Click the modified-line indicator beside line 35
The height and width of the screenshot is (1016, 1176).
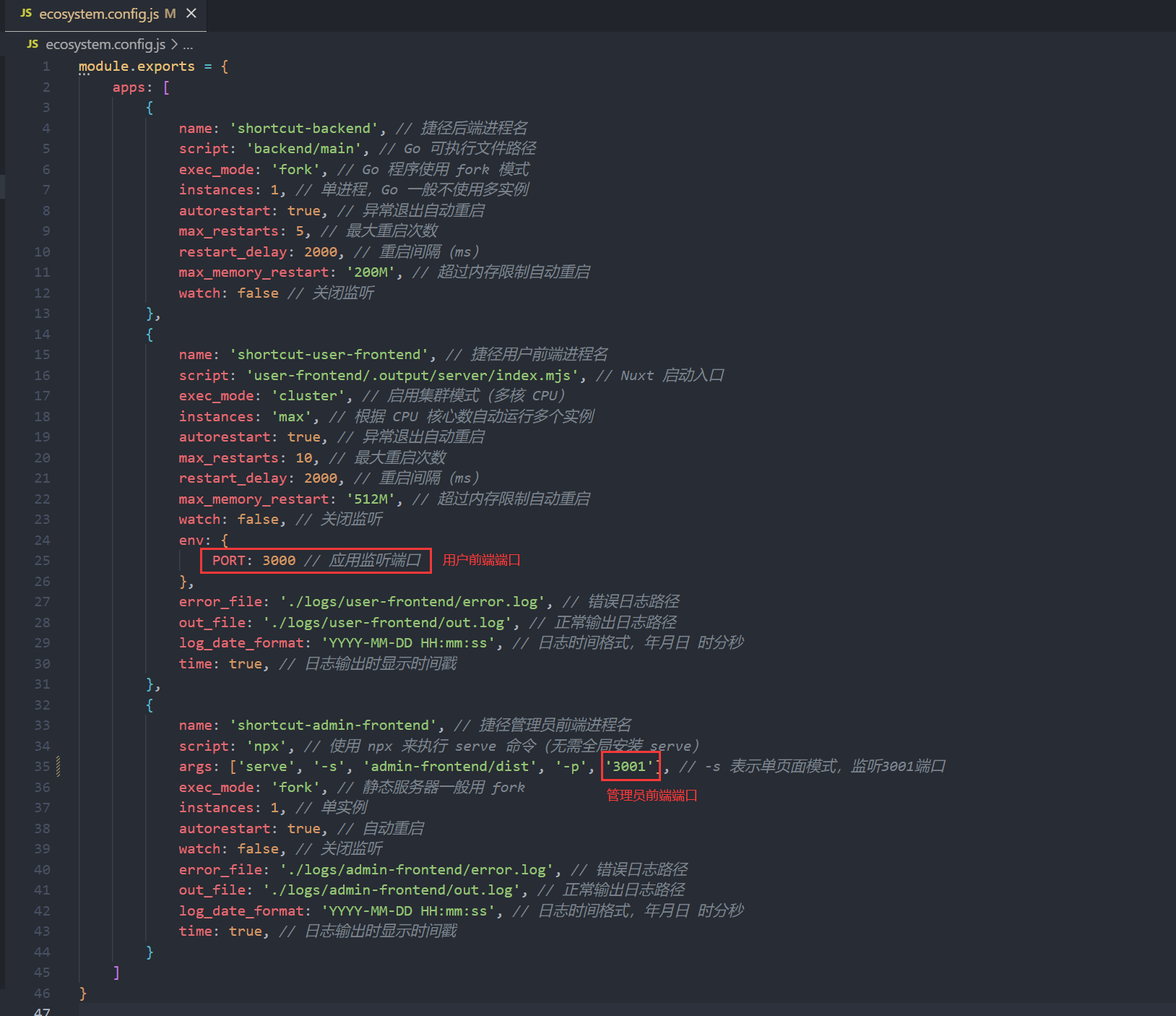click(58, 767)
